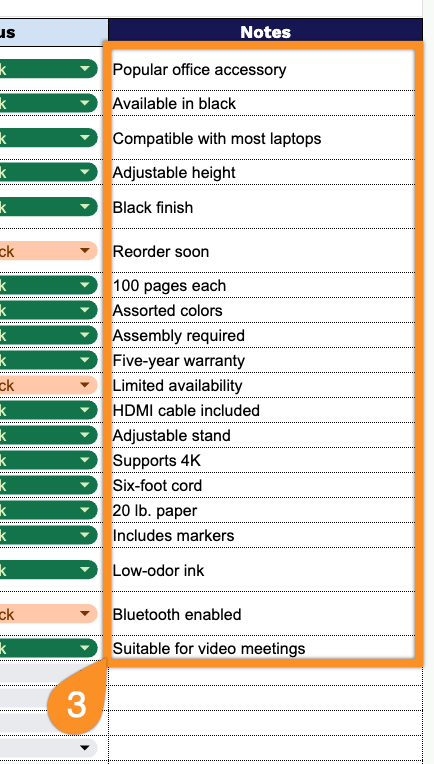Open the black dropdown arrow in empty row

pos(85,748)
